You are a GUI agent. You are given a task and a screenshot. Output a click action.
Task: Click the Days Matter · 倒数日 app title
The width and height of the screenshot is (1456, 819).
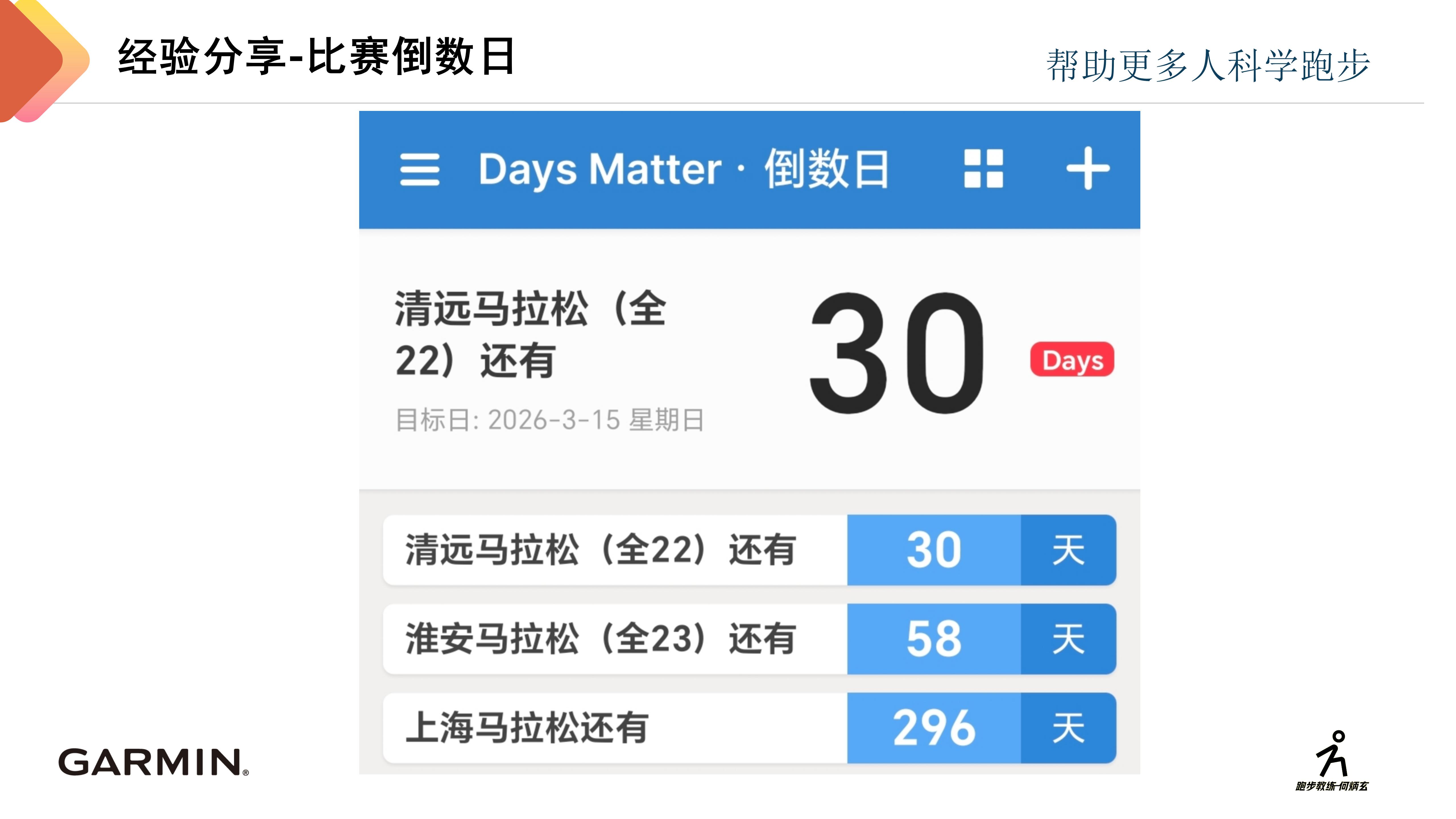(683, 169)
